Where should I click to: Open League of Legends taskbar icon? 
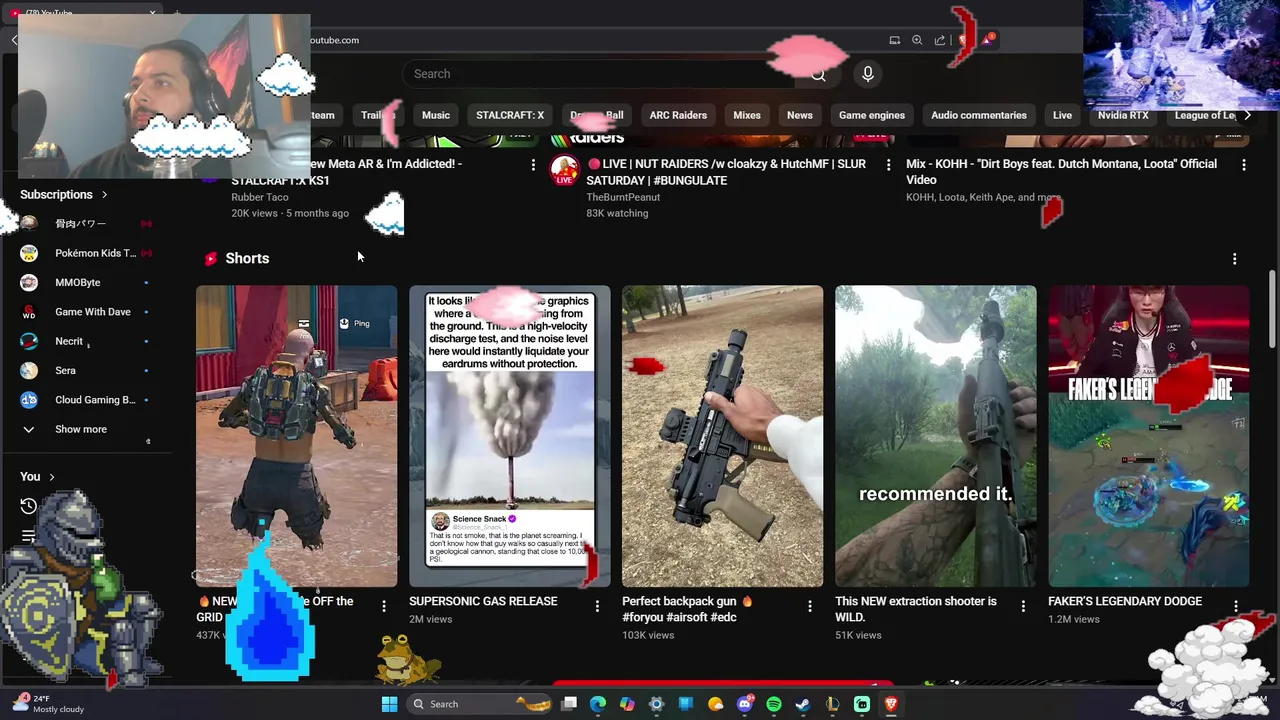coord(833,704)
